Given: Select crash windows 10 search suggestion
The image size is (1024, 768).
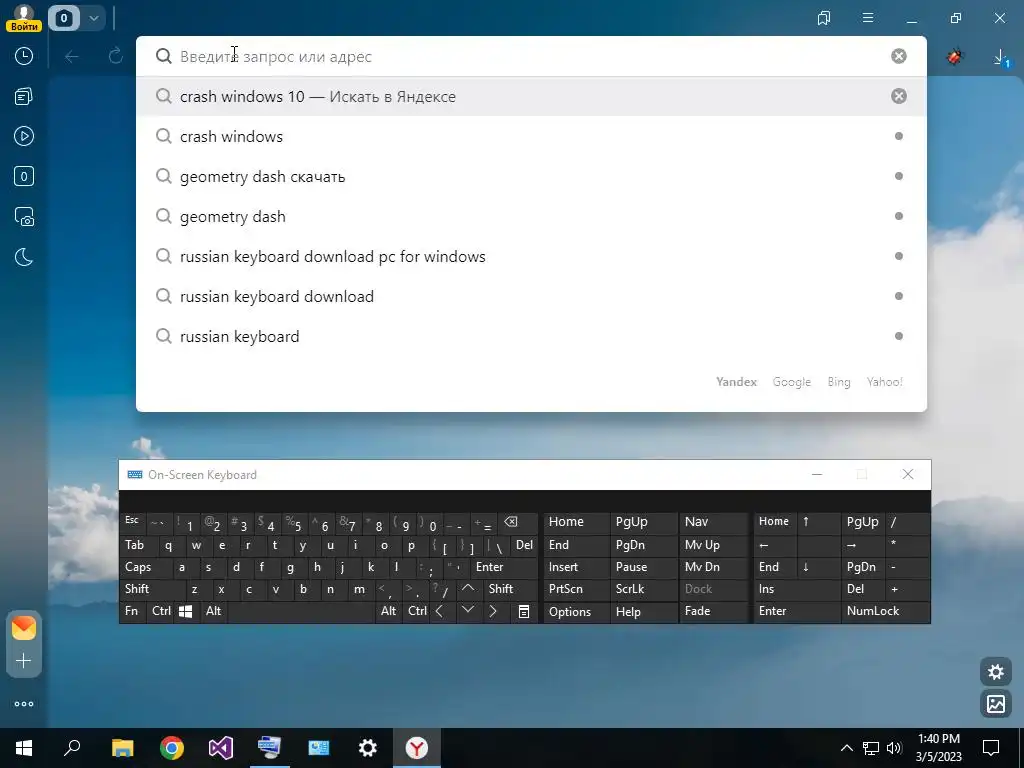Looking at the screenshot, I should [531, 97].
